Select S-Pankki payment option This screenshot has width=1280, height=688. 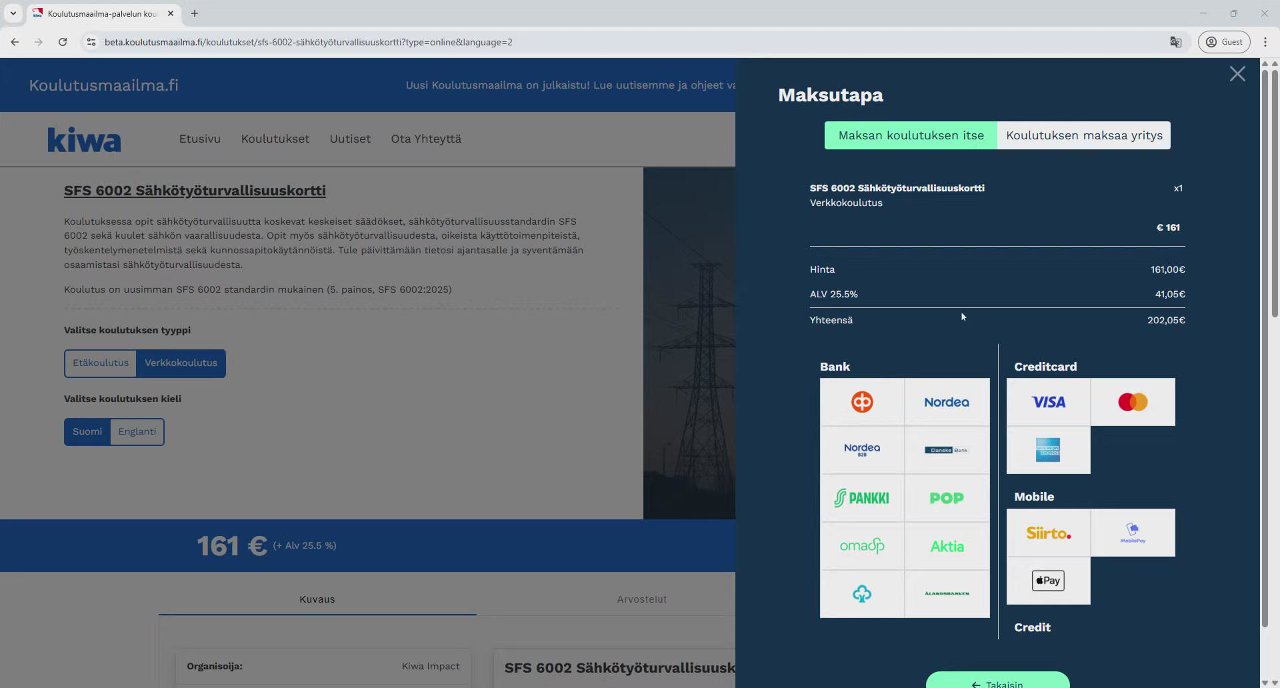click(x=862, y=498)
